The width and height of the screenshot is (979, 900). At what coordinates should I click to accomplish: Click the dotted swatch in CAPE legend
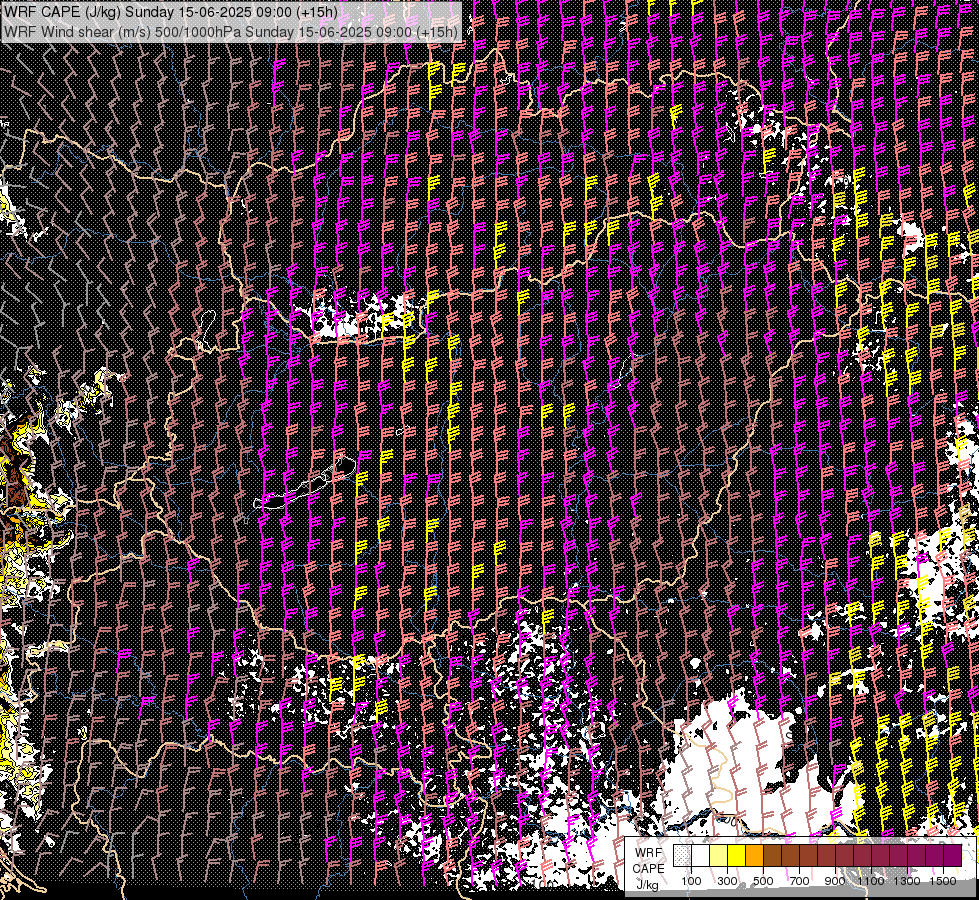click(682, 855)
